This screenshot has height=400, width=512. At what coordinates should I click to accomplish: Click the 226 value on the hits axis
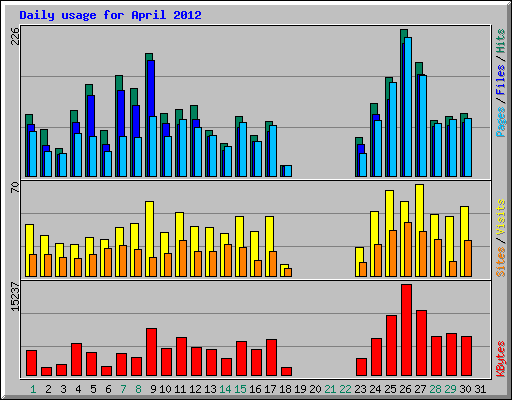(15, 36)
